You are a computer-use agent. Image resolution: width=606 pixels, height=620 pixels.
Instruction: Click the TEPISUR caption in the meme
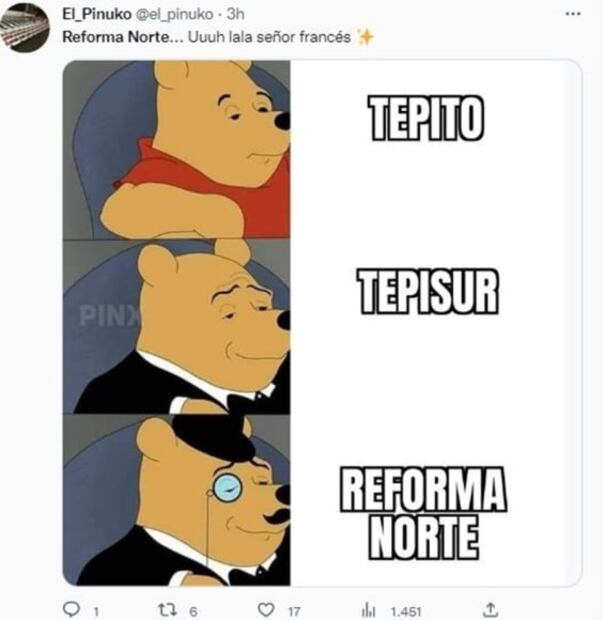pyautogui.click(x=429, y=291)
